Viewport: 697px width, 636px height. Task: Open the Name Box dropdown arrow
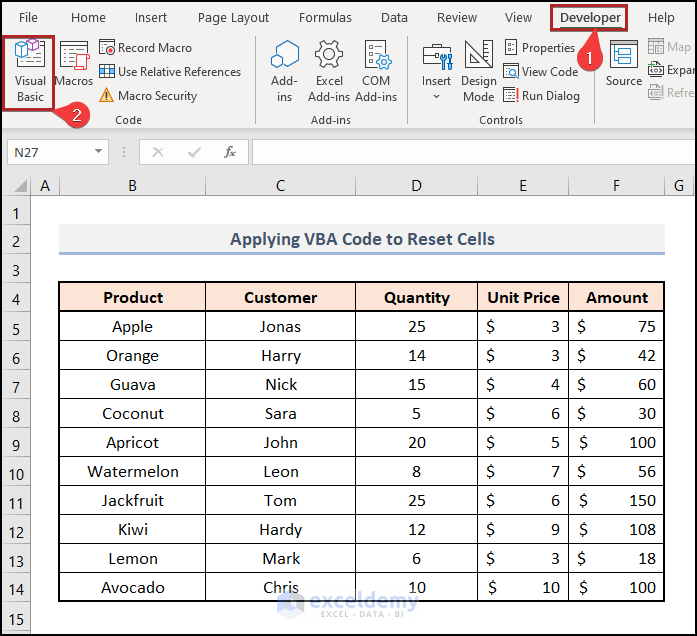click(x=98, y=152)
